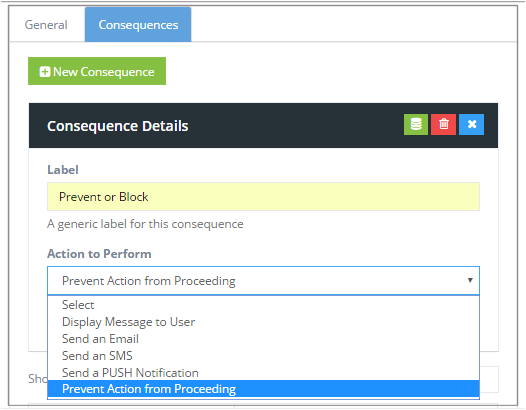Select the Consequences tab
The width and height of the screenshot is (526, 410).
coord(138,25)
